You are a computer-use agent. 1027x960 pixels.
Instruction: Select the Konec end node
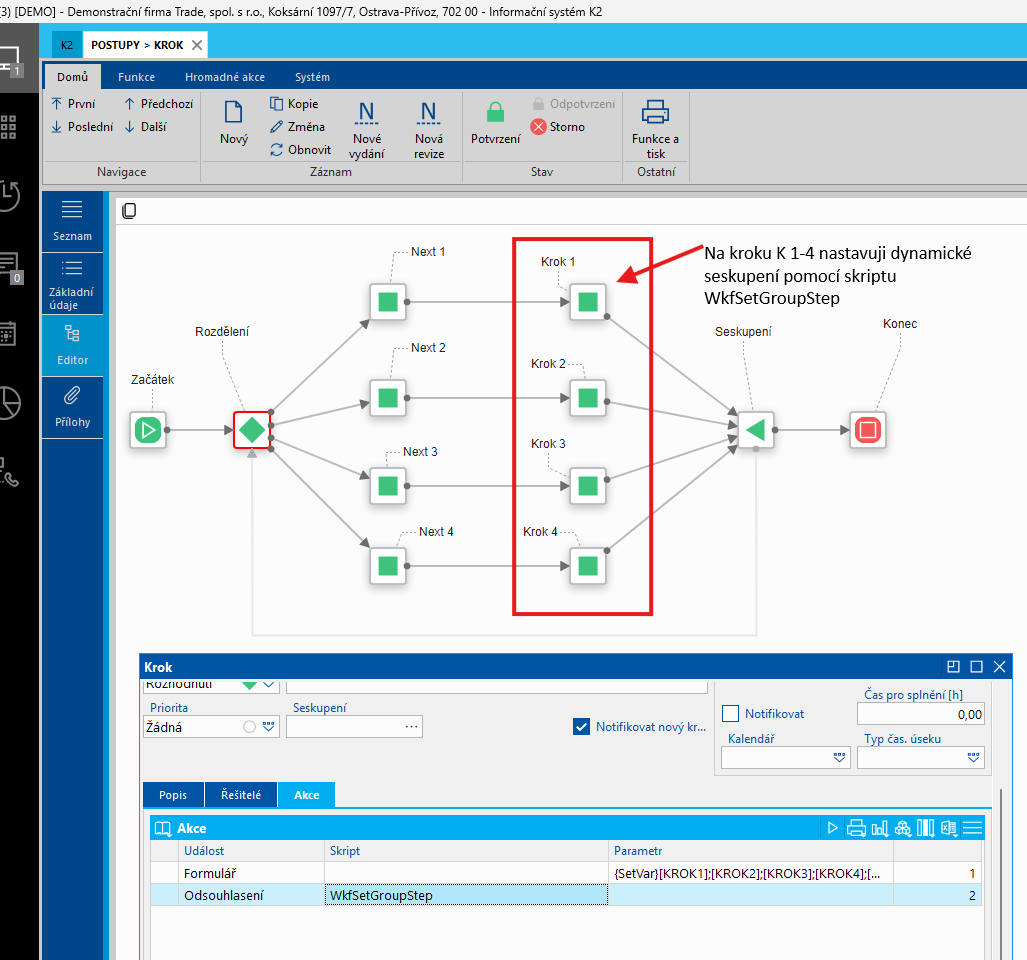(868, 430)
